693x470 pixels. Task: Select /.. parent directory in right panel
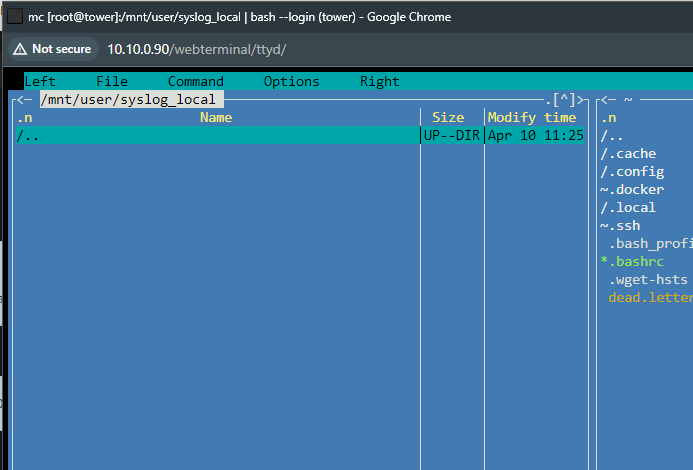tap(612, 136)
